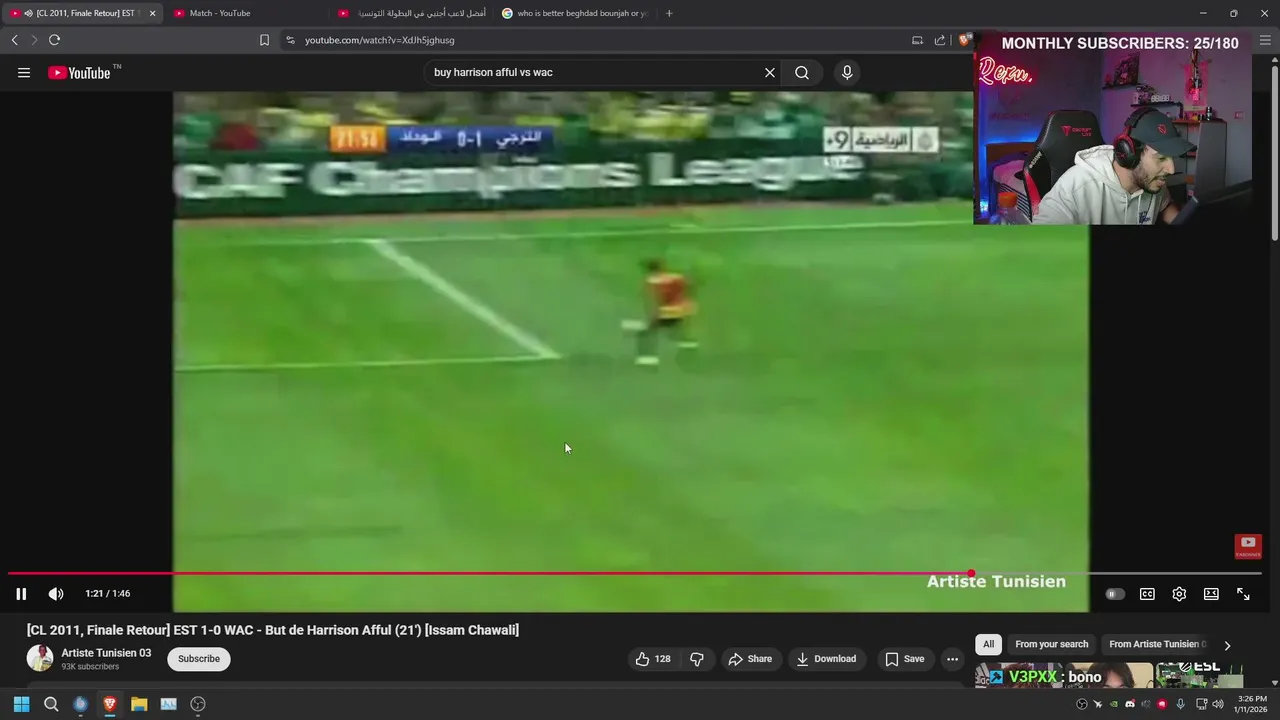Open File Explorer from the taskbar

click(139, 704)
